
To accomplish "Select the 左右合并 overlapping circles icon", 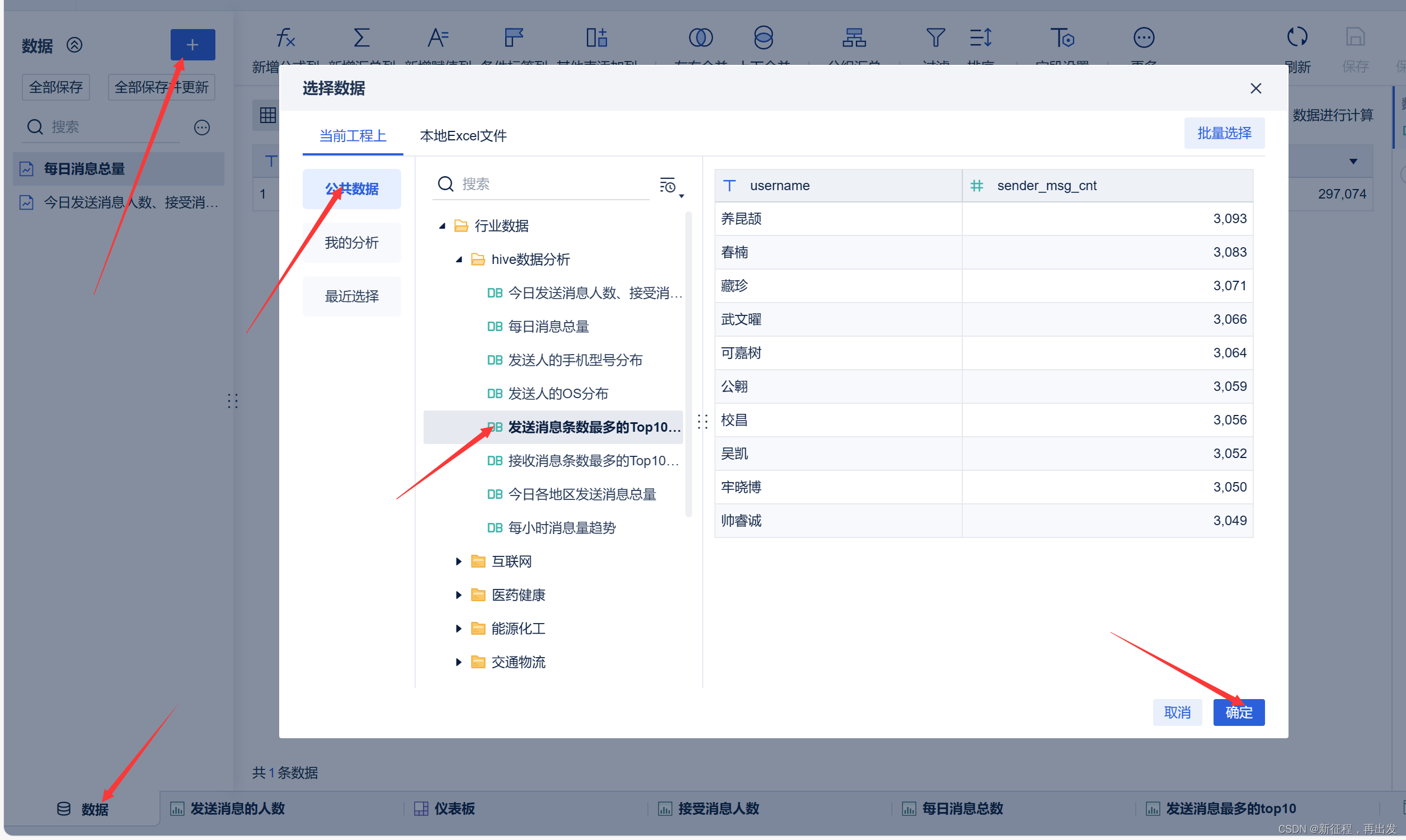I will [700, 38].
